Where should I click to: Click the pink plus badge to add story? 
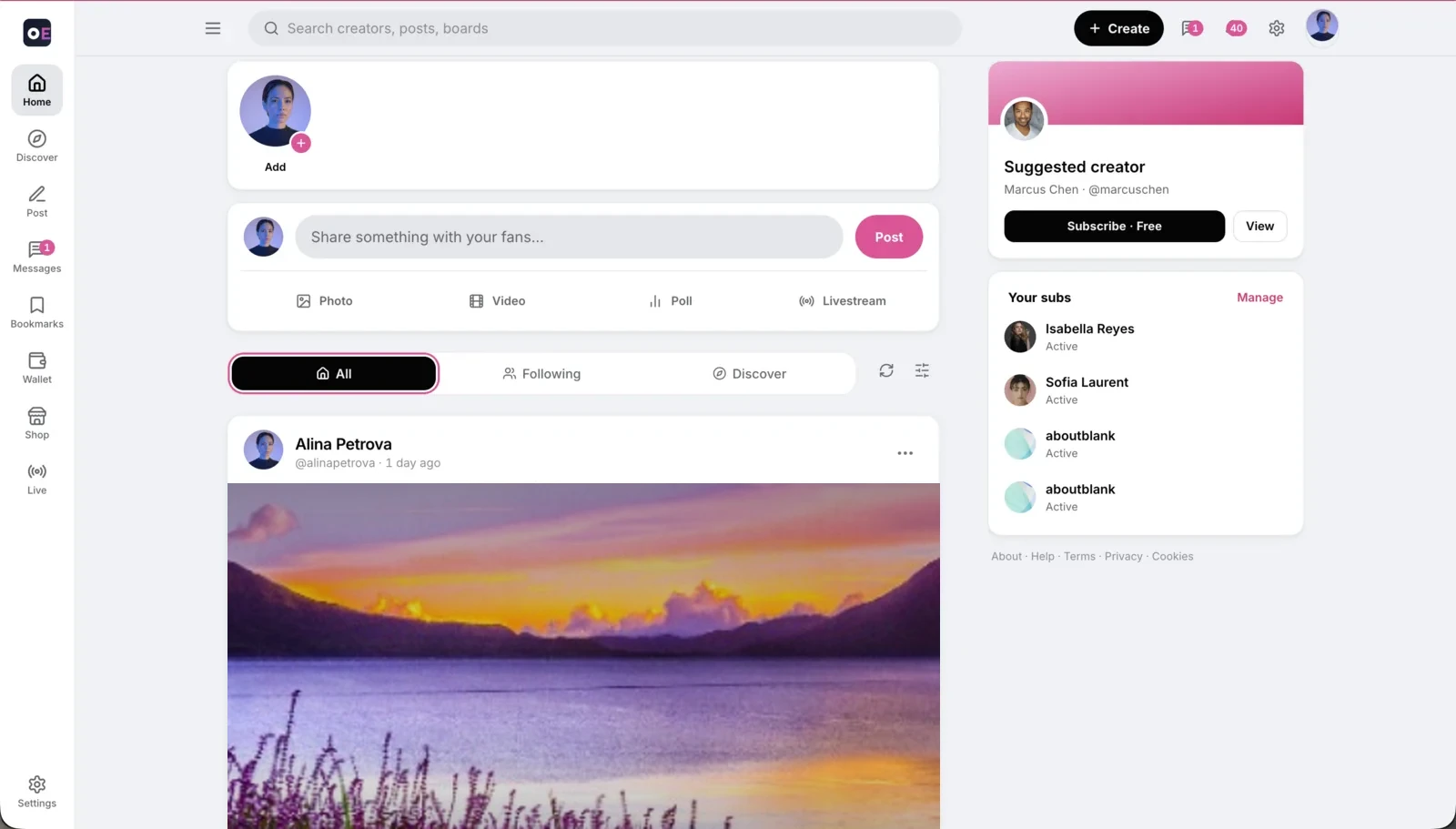(301, 143)
